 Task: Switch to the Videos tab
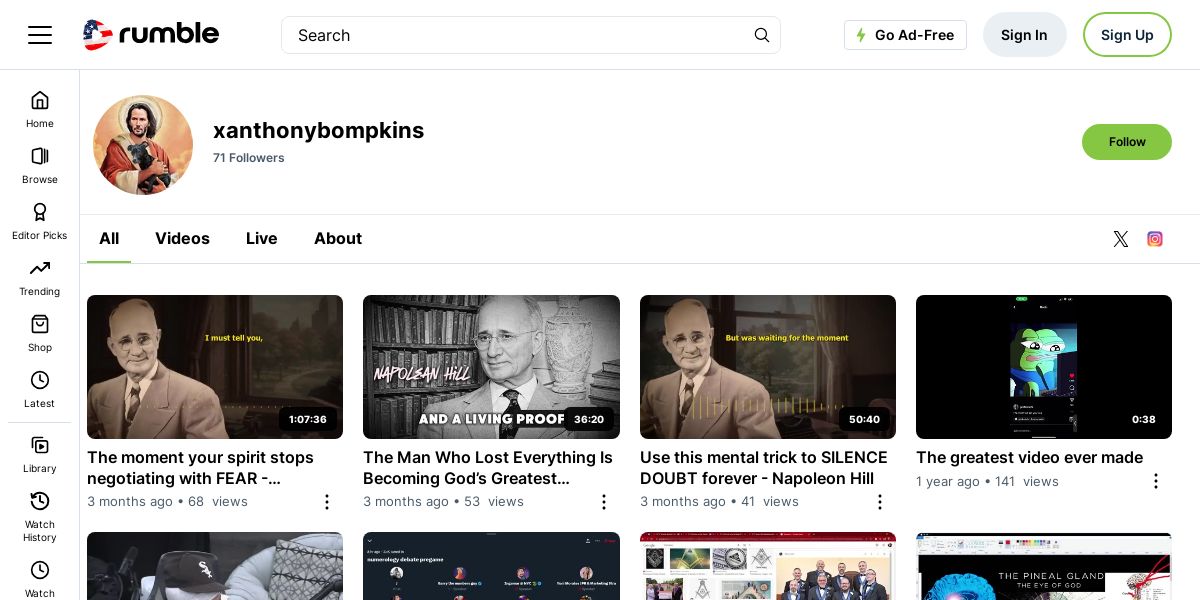point(182,239)
